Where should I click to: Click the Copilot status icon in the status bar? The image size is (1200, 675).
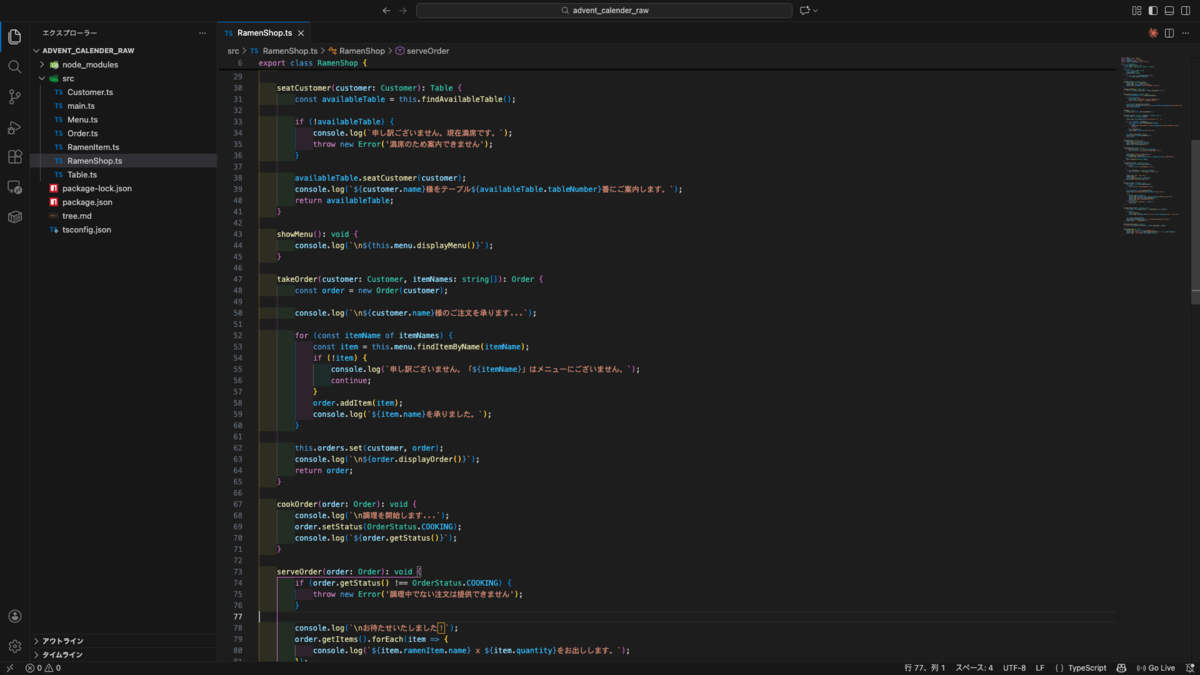pos(1122,668)
